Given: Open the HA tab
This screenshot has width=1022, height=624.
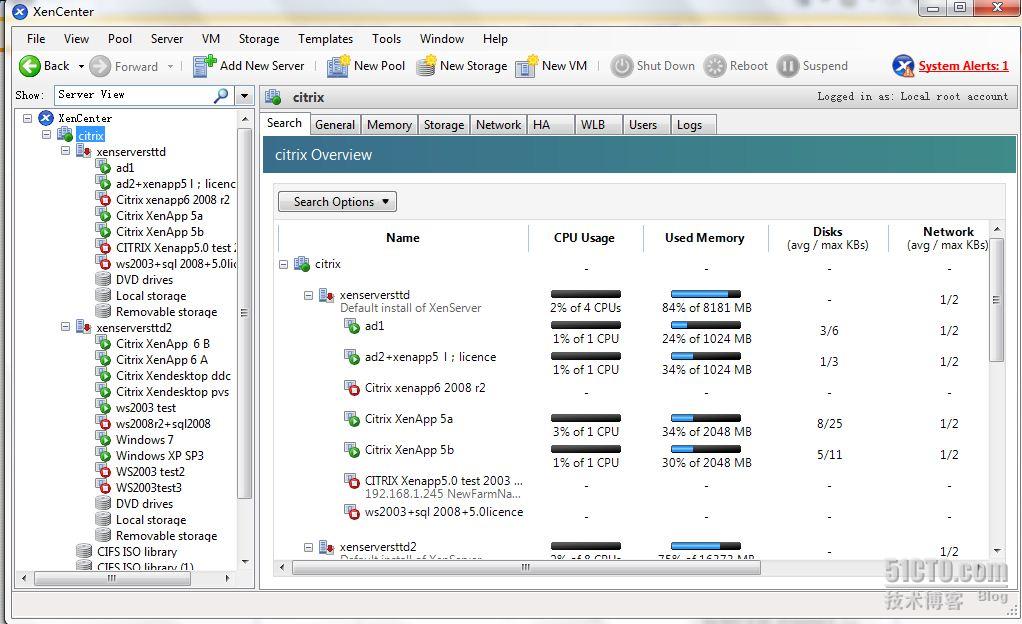Looking at the screenshot, I should coord(550,125).
